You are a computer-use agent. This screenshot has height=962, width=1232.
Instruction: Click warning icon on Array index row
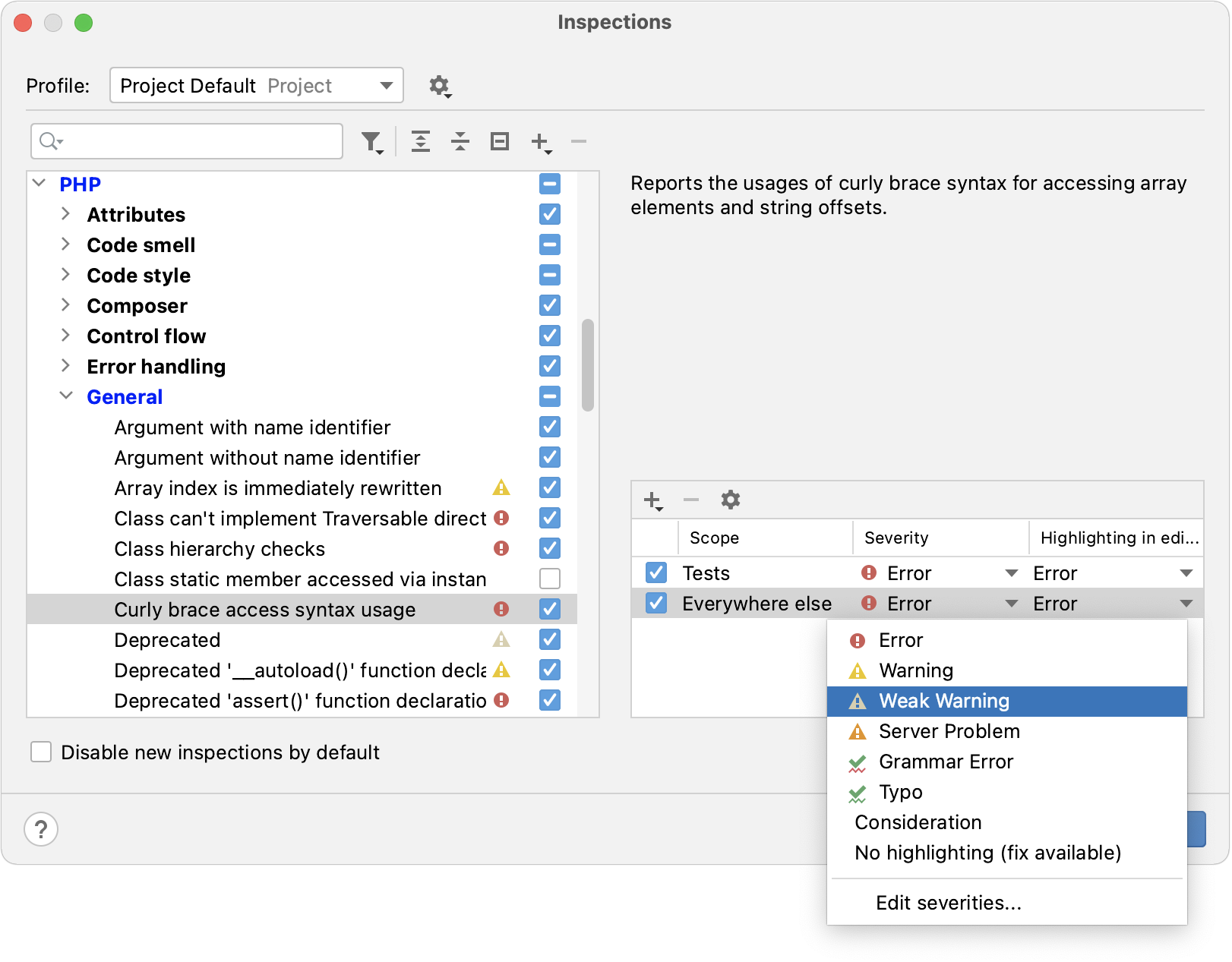tap(501, 487)
